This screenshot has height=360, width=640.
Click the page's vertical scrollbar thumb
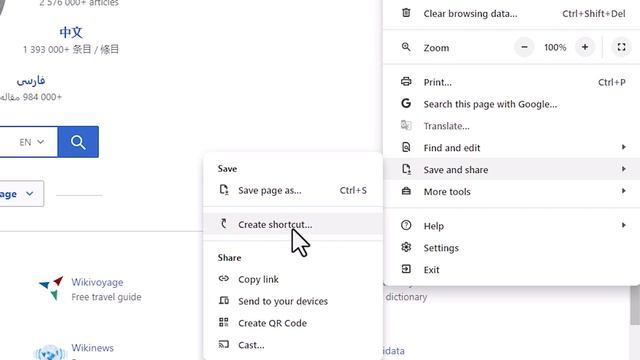pos(635,305)
